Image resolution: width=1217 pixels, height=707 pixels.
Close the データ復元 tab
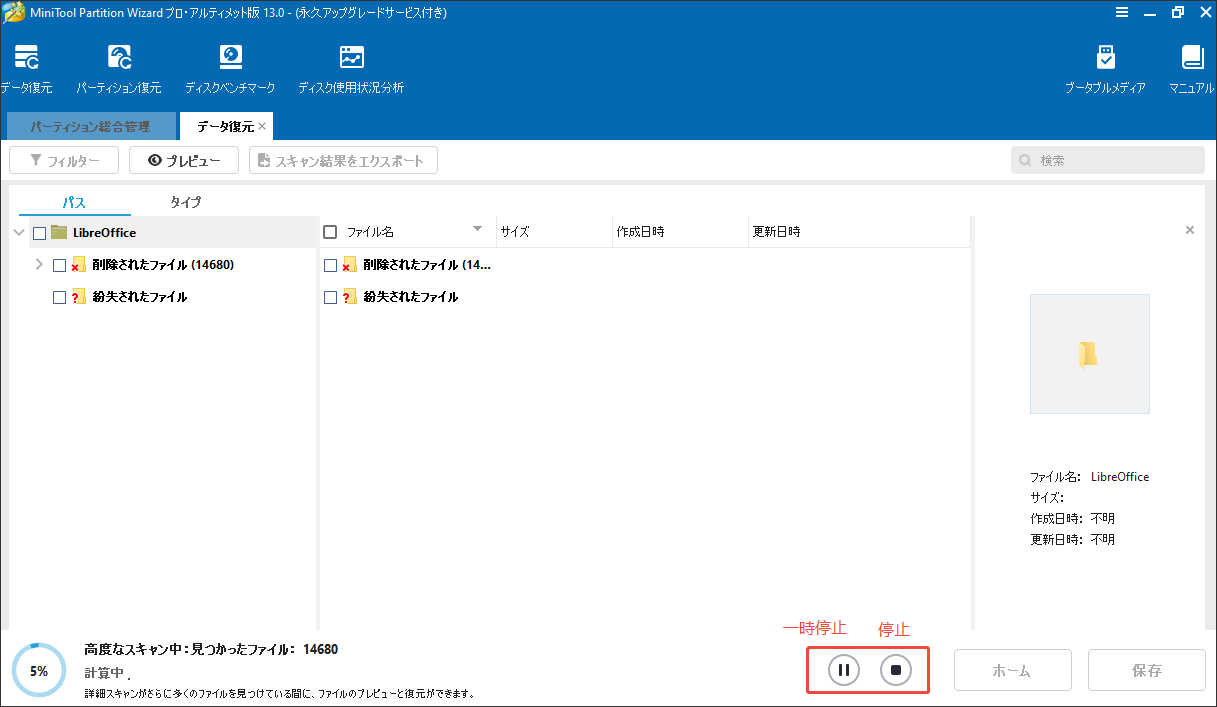(262, 127)
